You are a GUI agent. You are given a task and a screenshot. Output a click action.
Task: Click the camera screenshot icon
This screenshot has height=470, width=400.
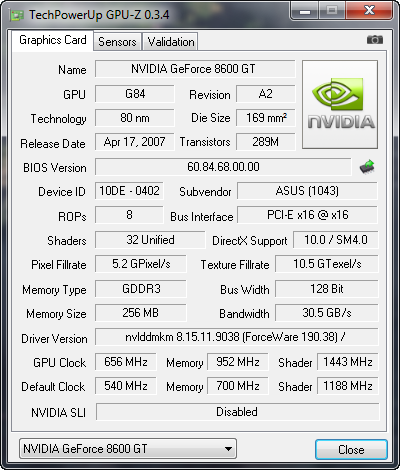pos(375,40)
